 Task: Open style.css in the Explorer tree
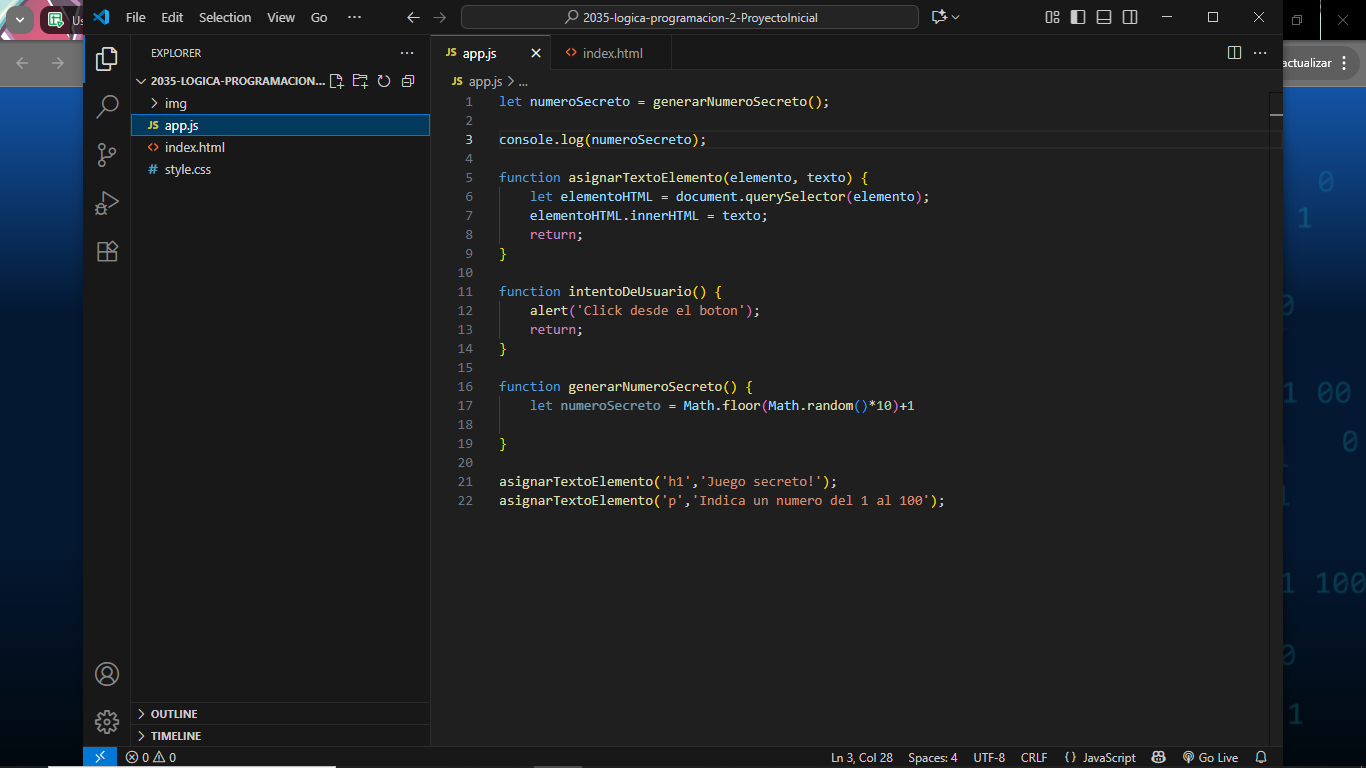pyautogui.click(x=280, y=169)
